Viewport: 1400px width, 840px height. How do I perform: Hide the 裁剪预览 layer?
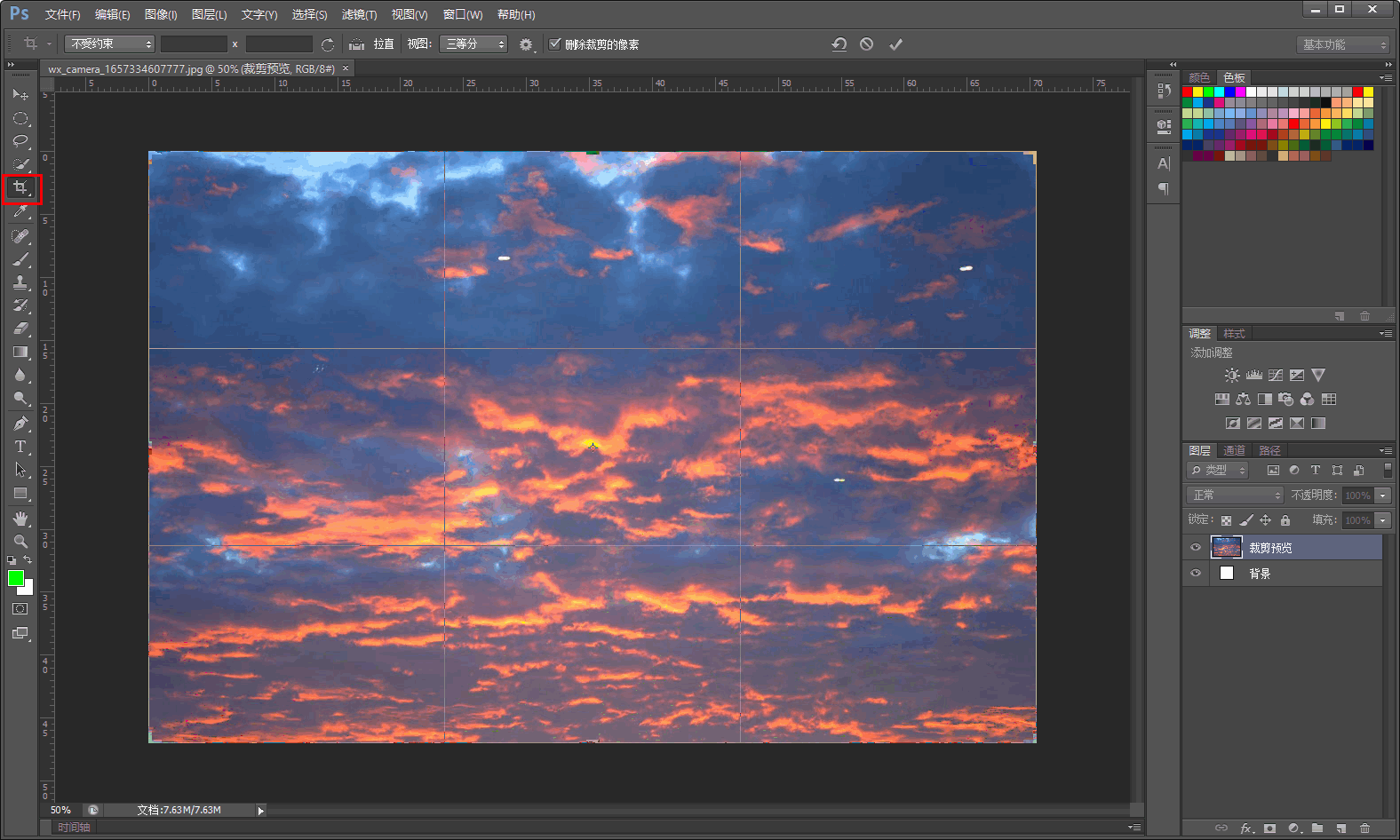[1196, 548]
